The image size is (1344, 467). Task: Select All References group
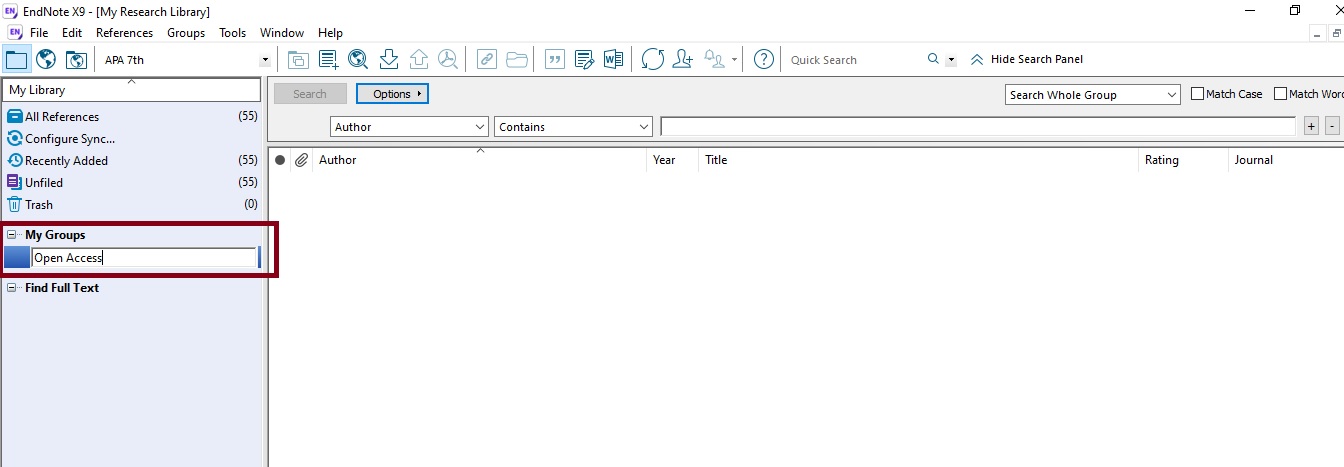133,117
